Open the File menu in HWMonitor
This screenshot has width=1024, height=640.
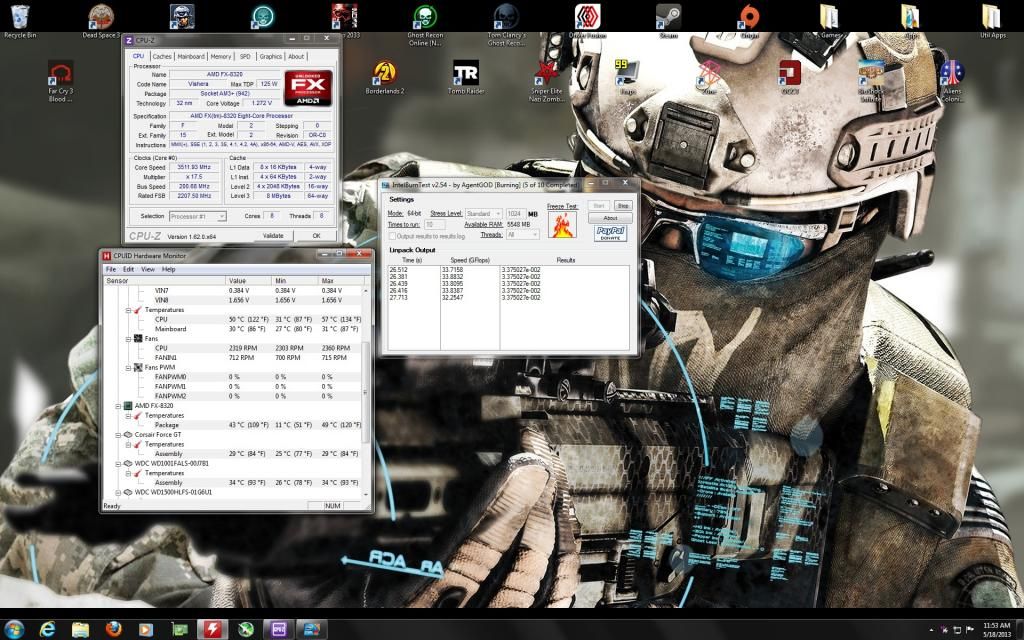pyautogui.click(x=111, y=269)
